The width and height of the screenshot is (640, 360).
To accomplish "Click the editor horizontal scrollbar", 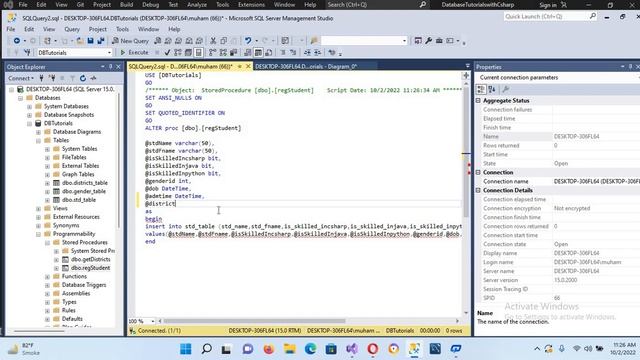I will 254,321.
